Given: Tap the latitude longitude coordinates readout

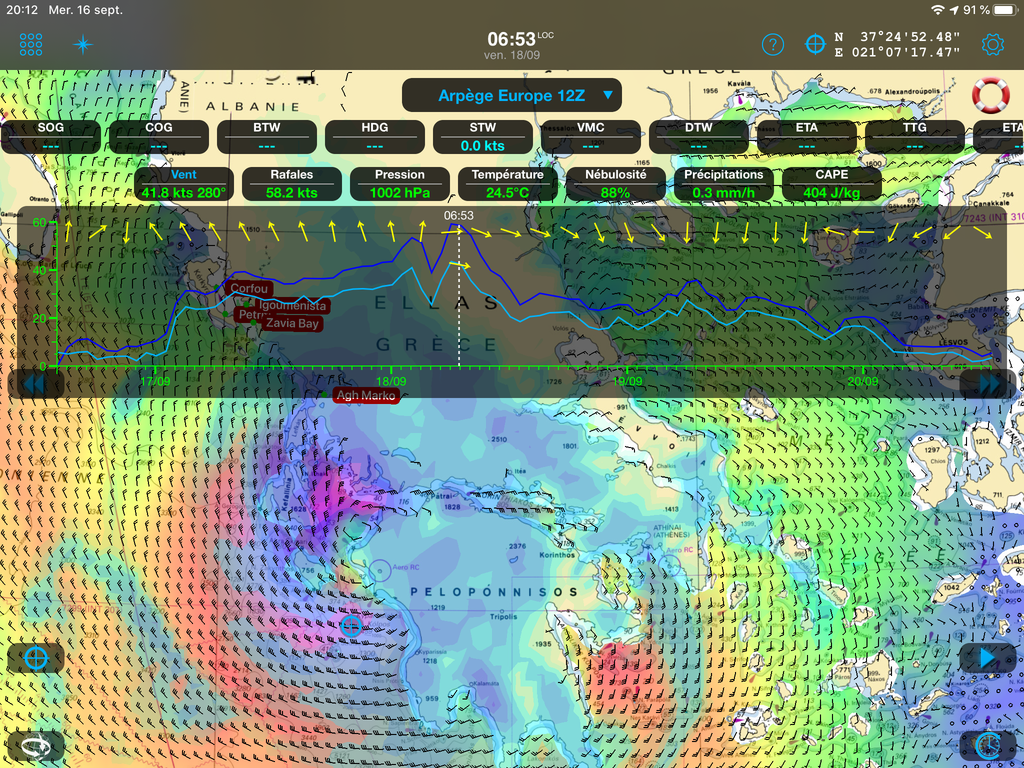Looking at the screenshot, I should [x=897, y=44].
